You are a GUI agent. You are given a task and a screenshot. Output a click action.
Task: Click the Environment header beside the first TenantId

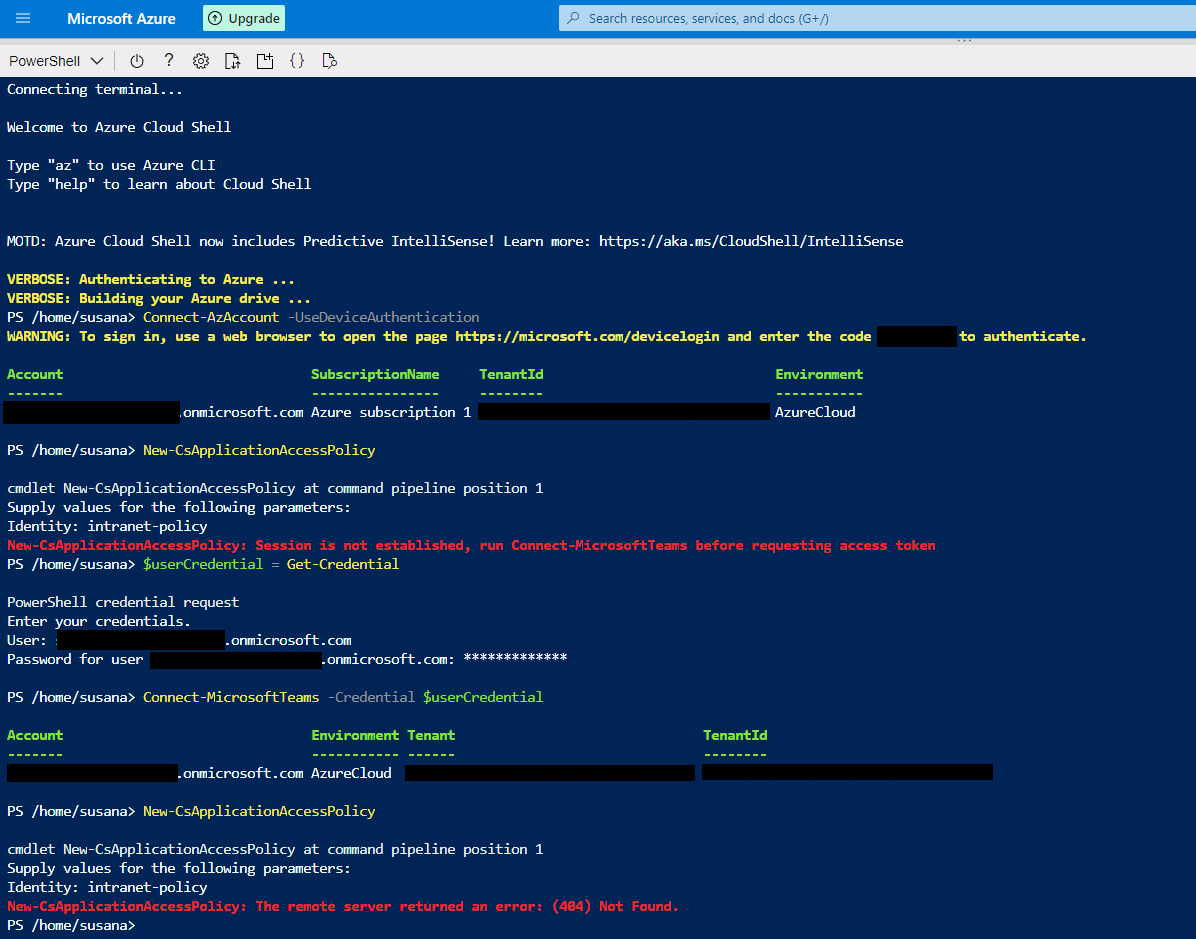click(x=819, y=375)
